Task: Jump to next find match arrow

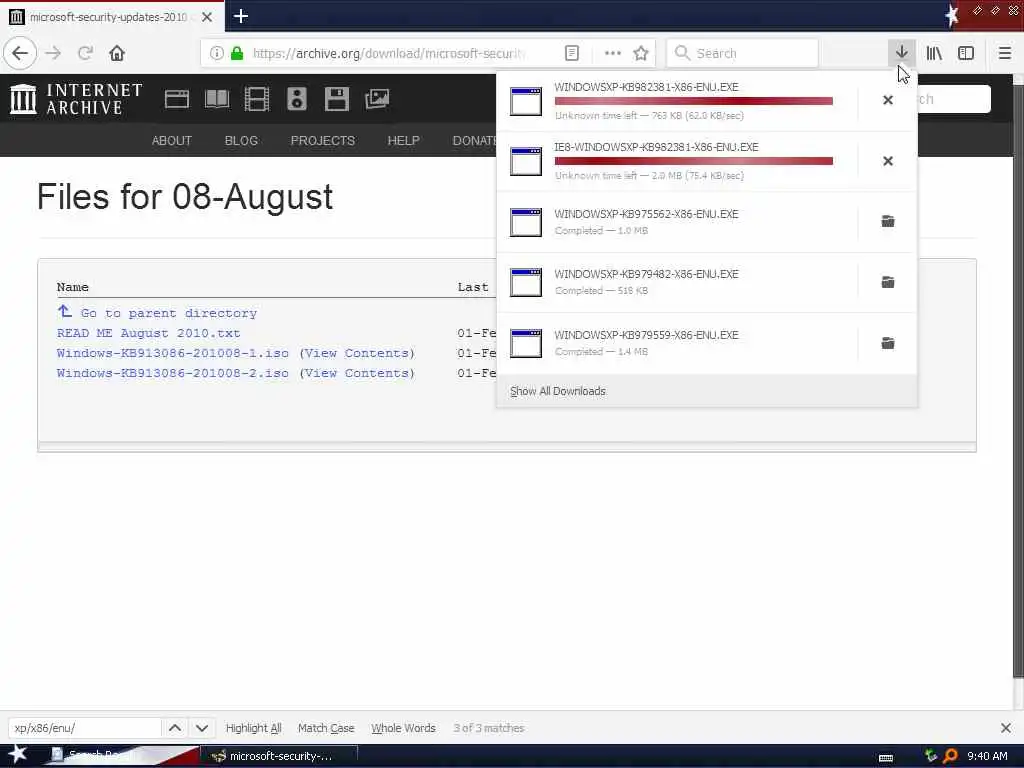Action: click(x=202, y=728)
